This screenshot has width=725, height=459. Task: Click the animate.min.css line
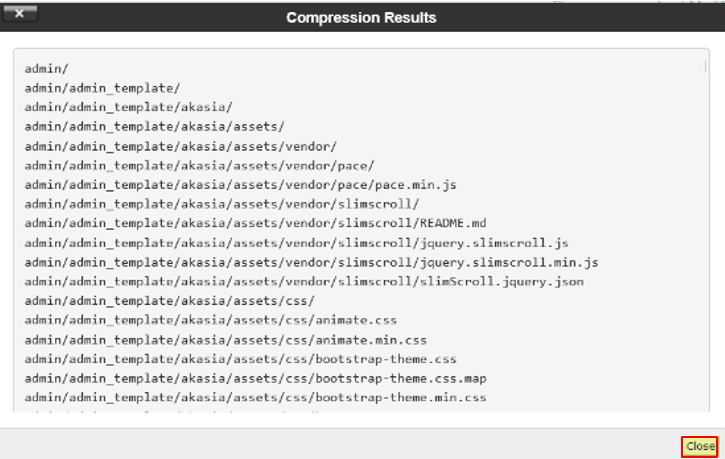click(x=225, y=340)
